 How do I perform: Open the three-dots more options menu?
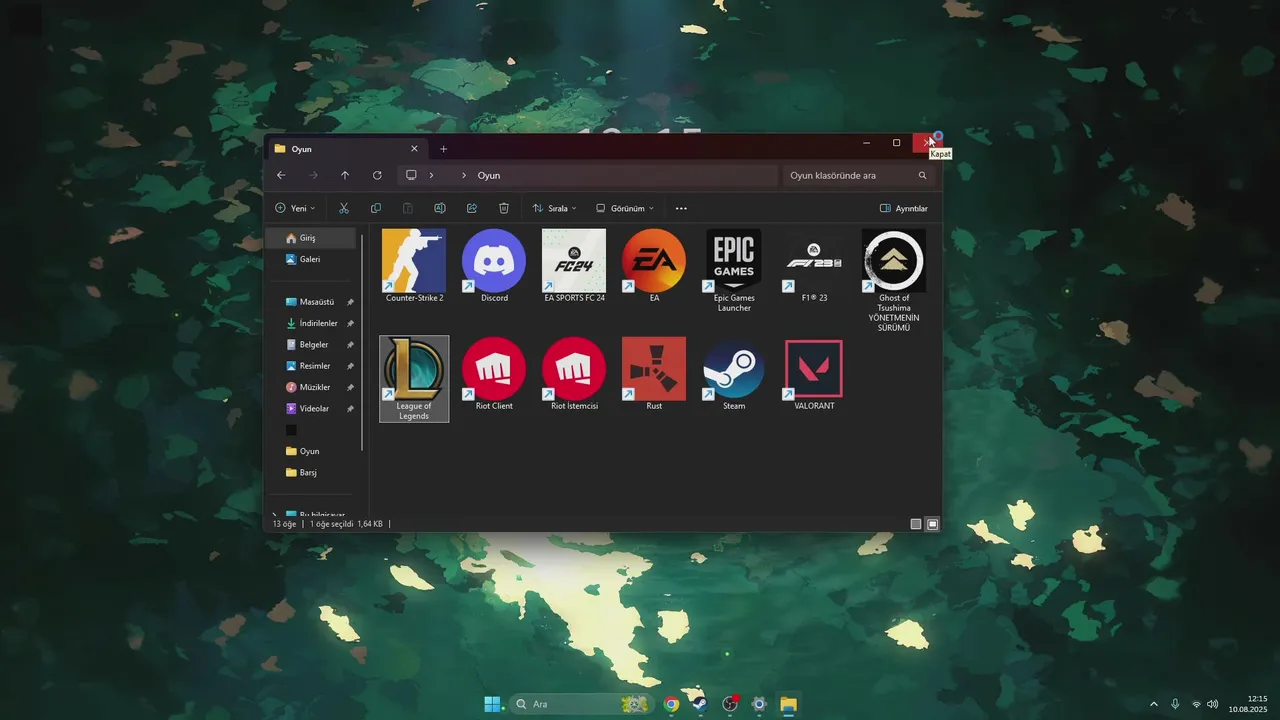coord(681,208)
